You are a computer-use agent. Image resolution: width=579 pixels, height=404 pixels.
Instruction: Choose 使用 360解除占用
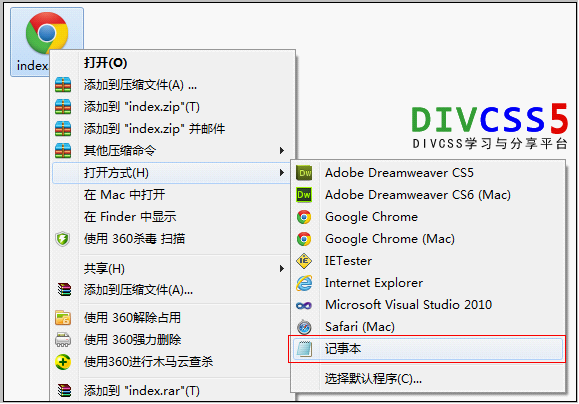pos(172,318)
